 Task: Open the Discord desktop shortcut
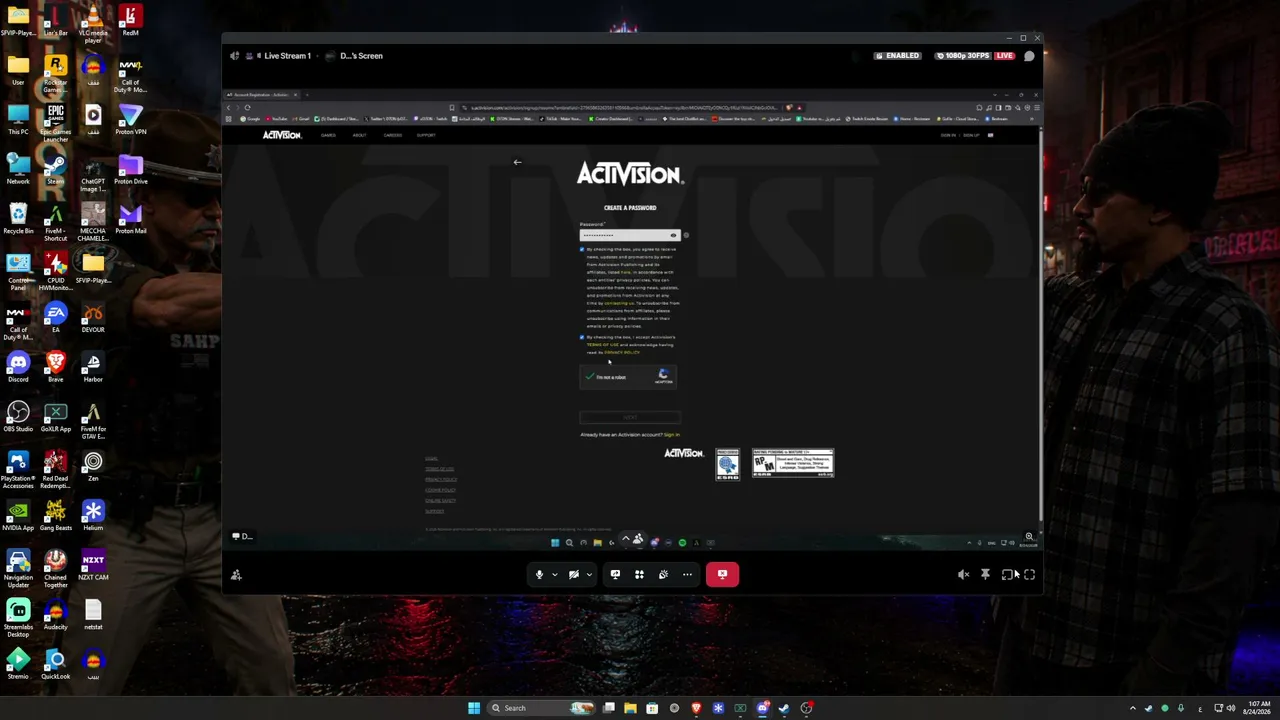point(18,367)
